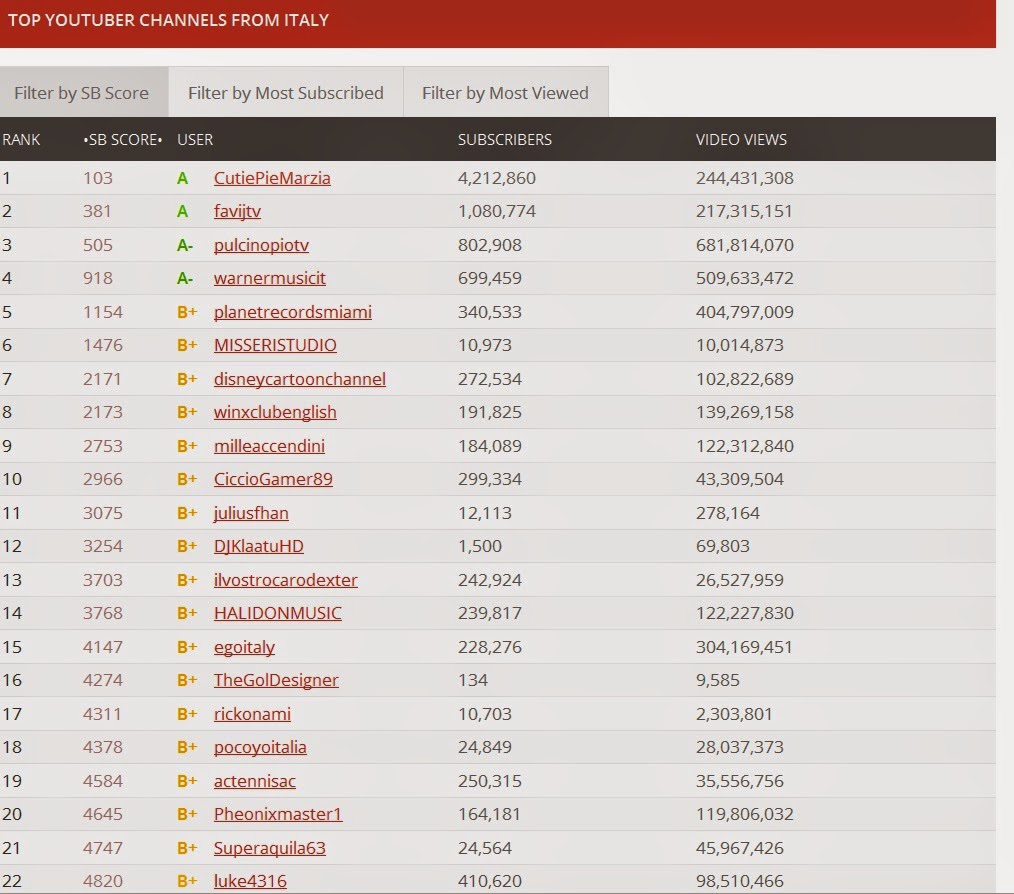Screen dimensions: 1014x894
Task: Click the Top YouTuber Channels From Italy heading
Action: click(x=169, y=20)
